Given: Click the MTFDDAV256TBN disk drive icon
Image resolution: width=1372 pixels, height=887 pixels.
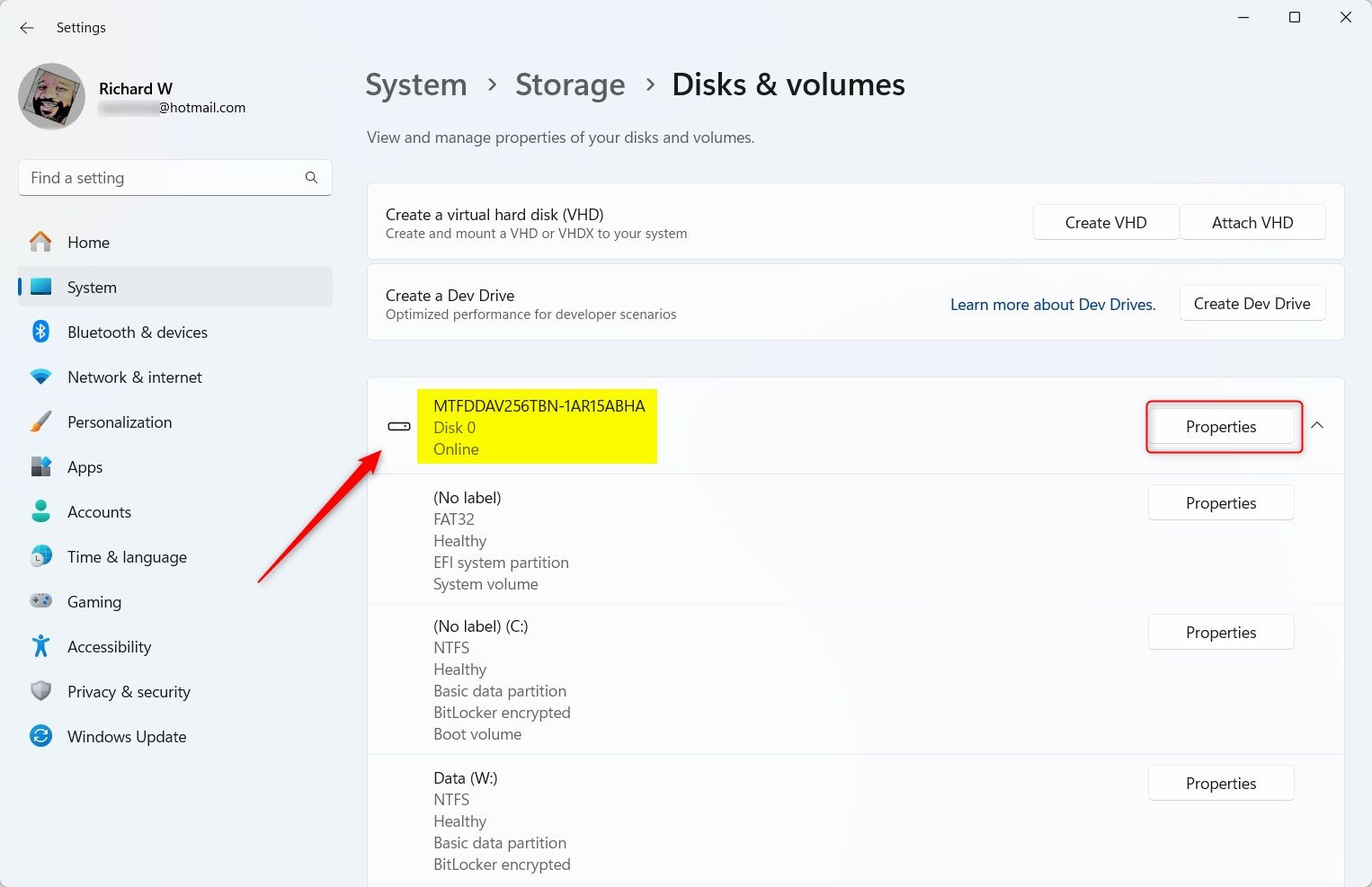Looking at the screenshot, I should [x=397, y=426].
